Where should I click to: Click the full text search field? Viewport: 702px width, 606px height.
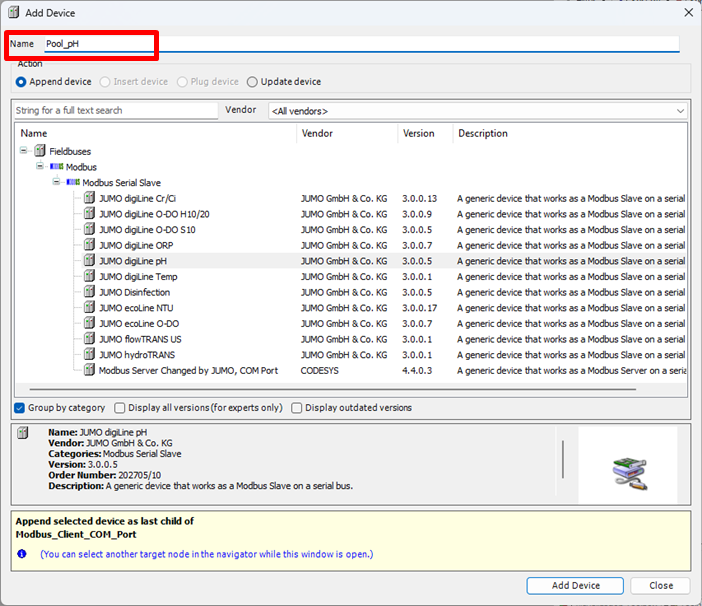coord(116,111)
